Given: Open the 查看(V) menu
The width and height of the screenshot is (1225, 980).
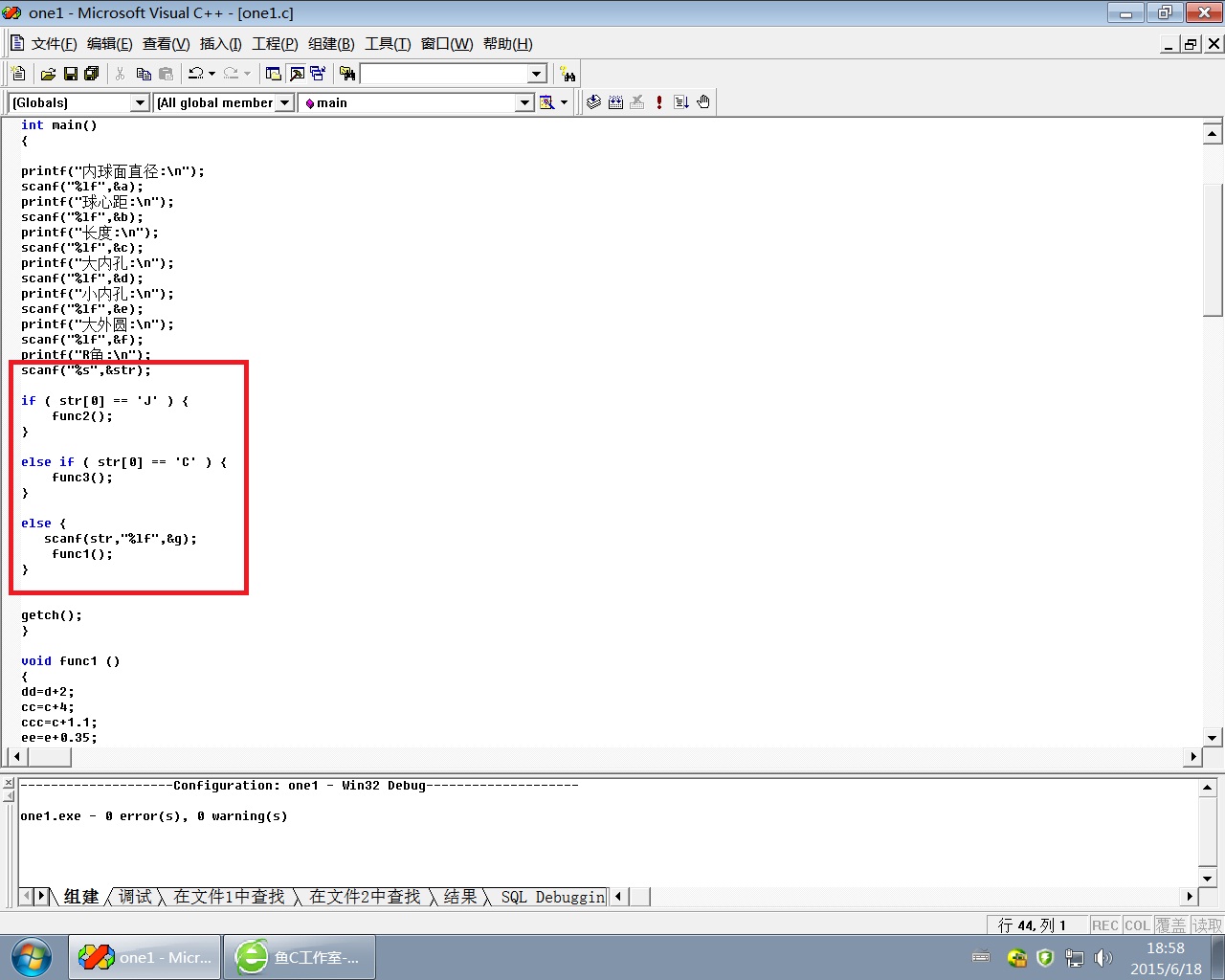Looking at the screenshot, I should coord(166,44).
